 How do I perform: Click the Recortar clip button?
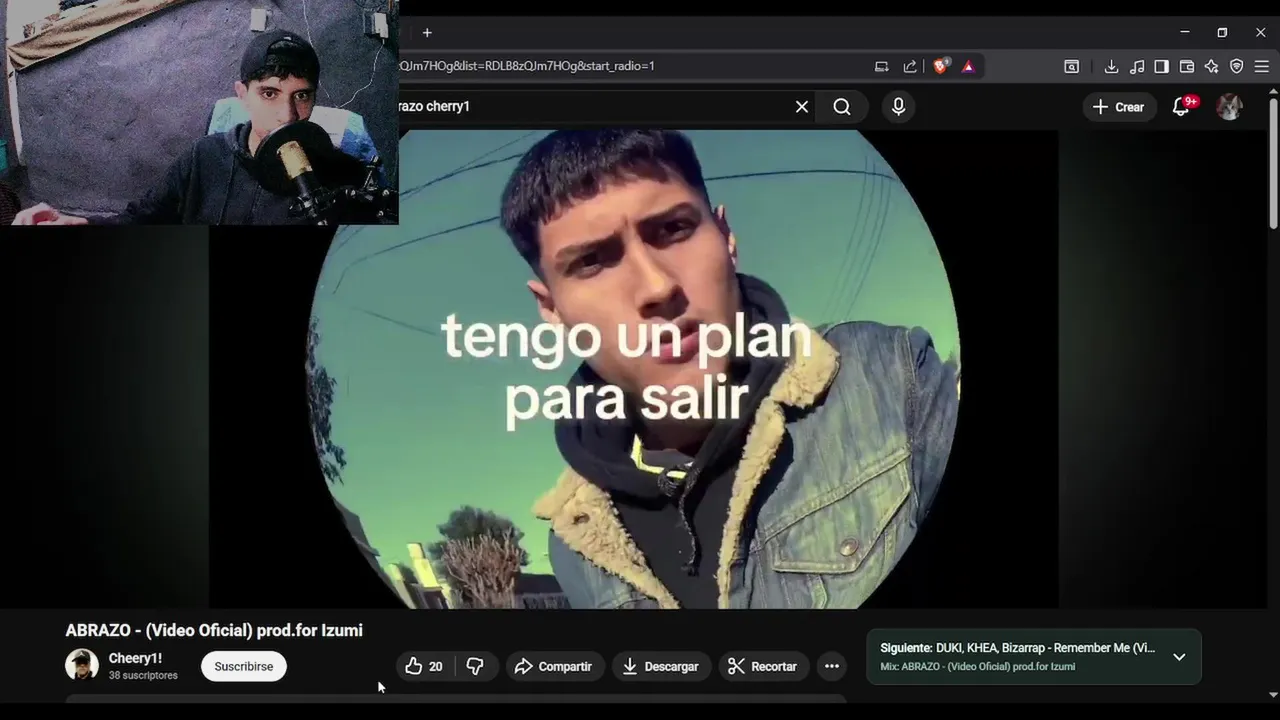[763, 666]
